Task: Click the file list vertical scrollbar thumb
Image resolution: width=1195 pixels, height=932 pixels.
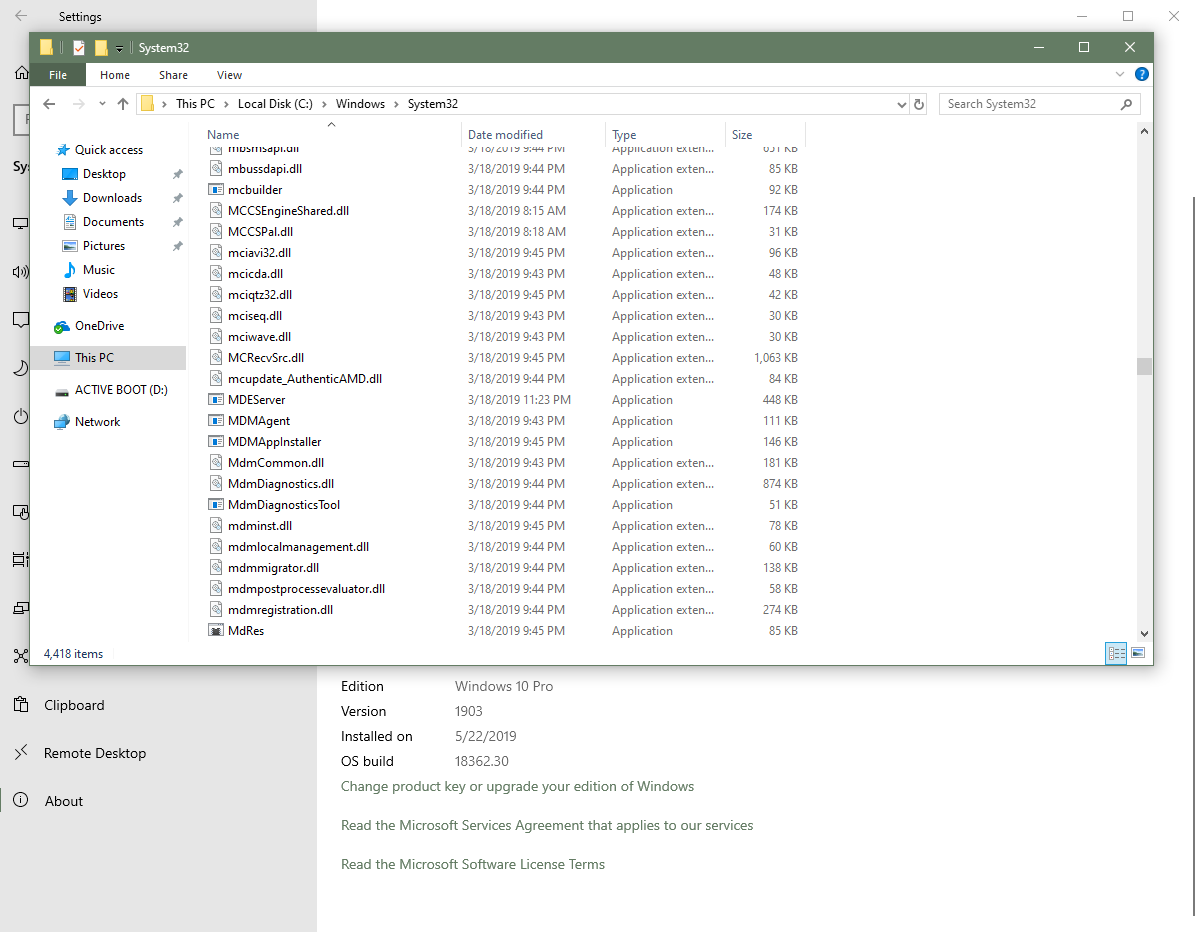Action: coord(1144,367)
